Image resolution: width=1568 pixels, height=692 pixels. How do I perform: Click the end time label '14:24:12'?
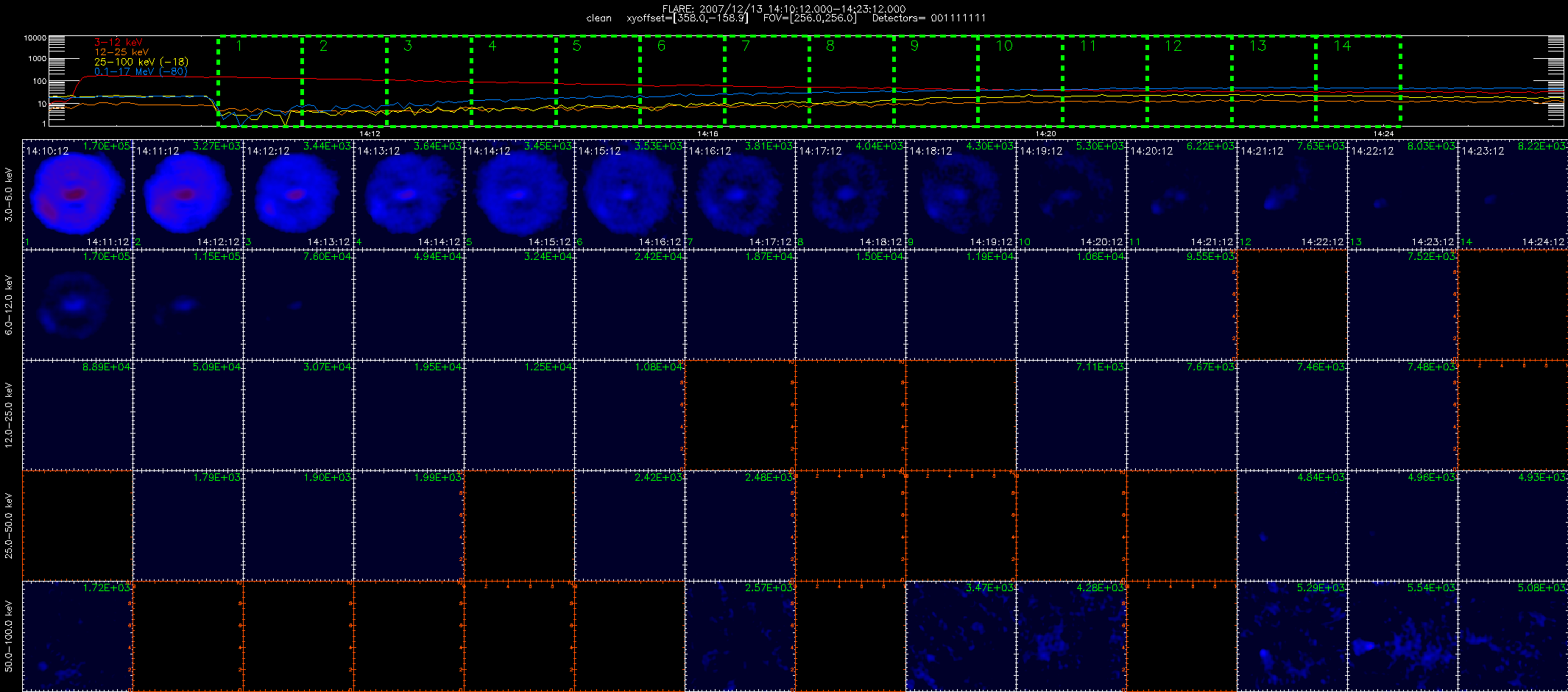(1544, 242)
